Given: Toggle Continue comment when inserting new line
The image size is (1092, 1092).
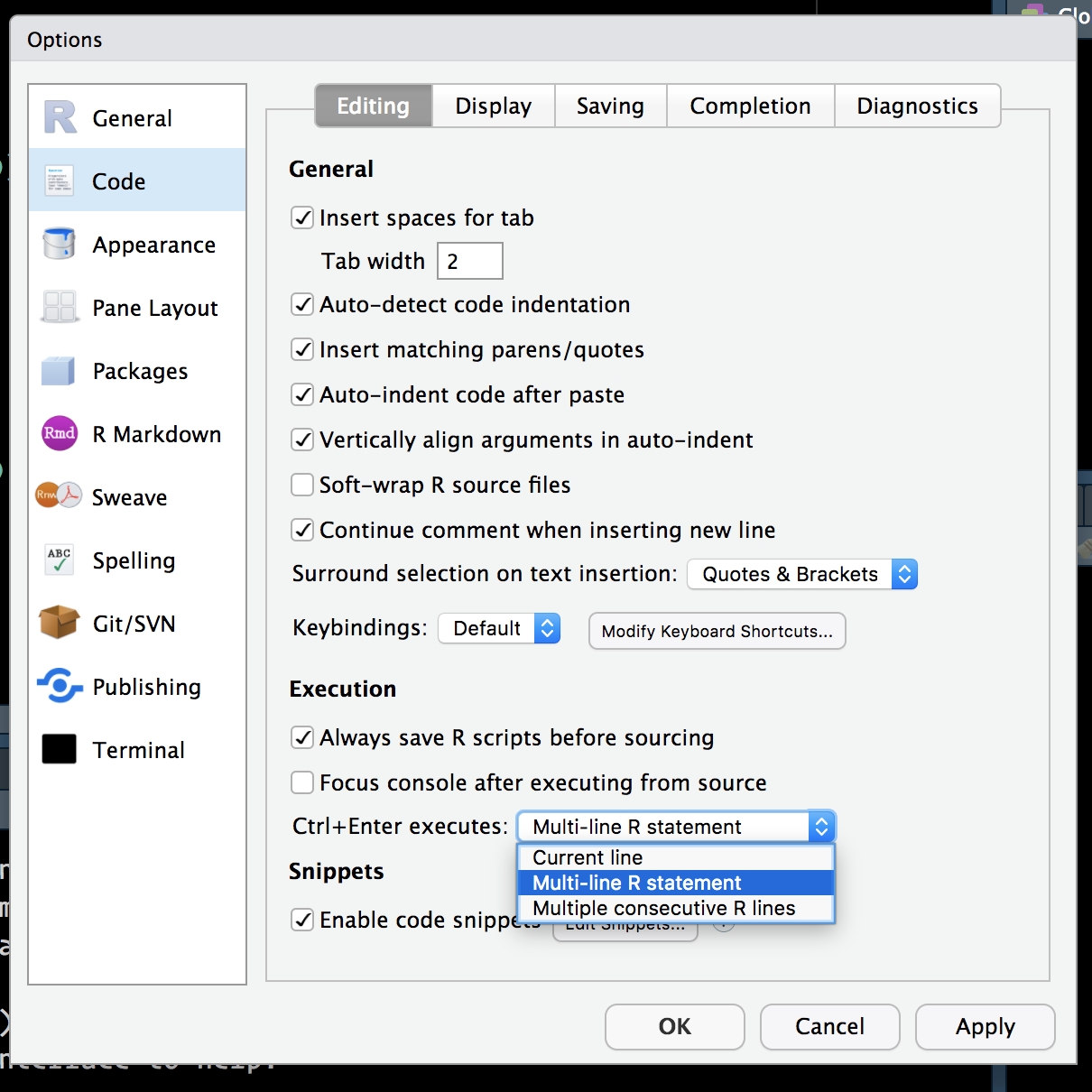Looking at the screenshot, I should pos(302,530).
